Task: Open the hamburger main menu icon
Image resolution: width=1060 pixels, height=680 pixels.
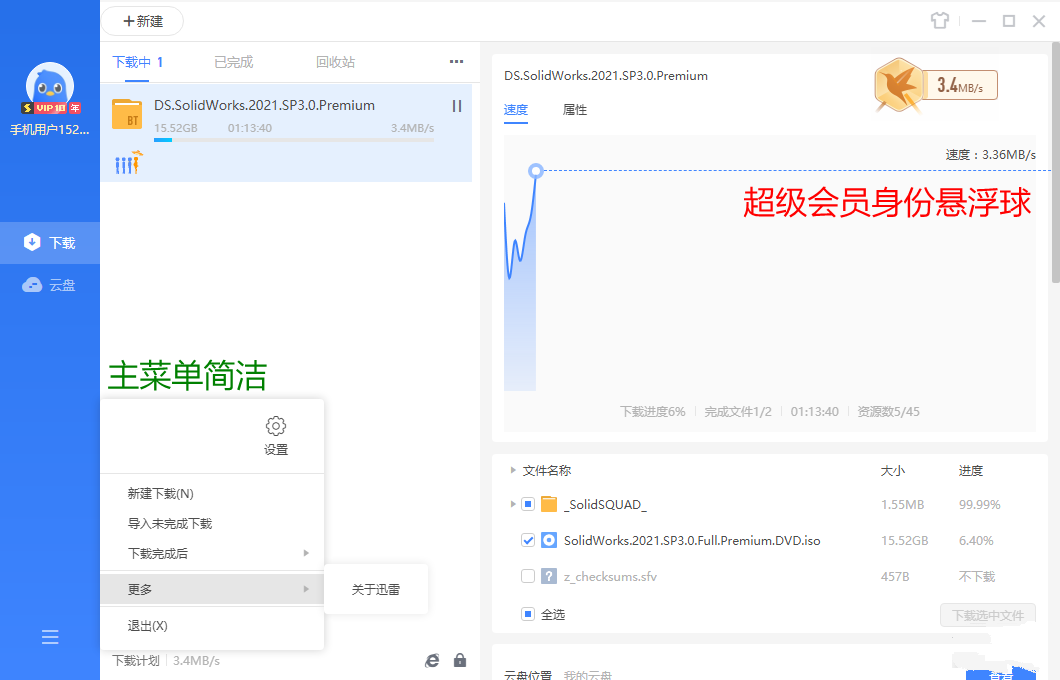Action: pos(50,637)
